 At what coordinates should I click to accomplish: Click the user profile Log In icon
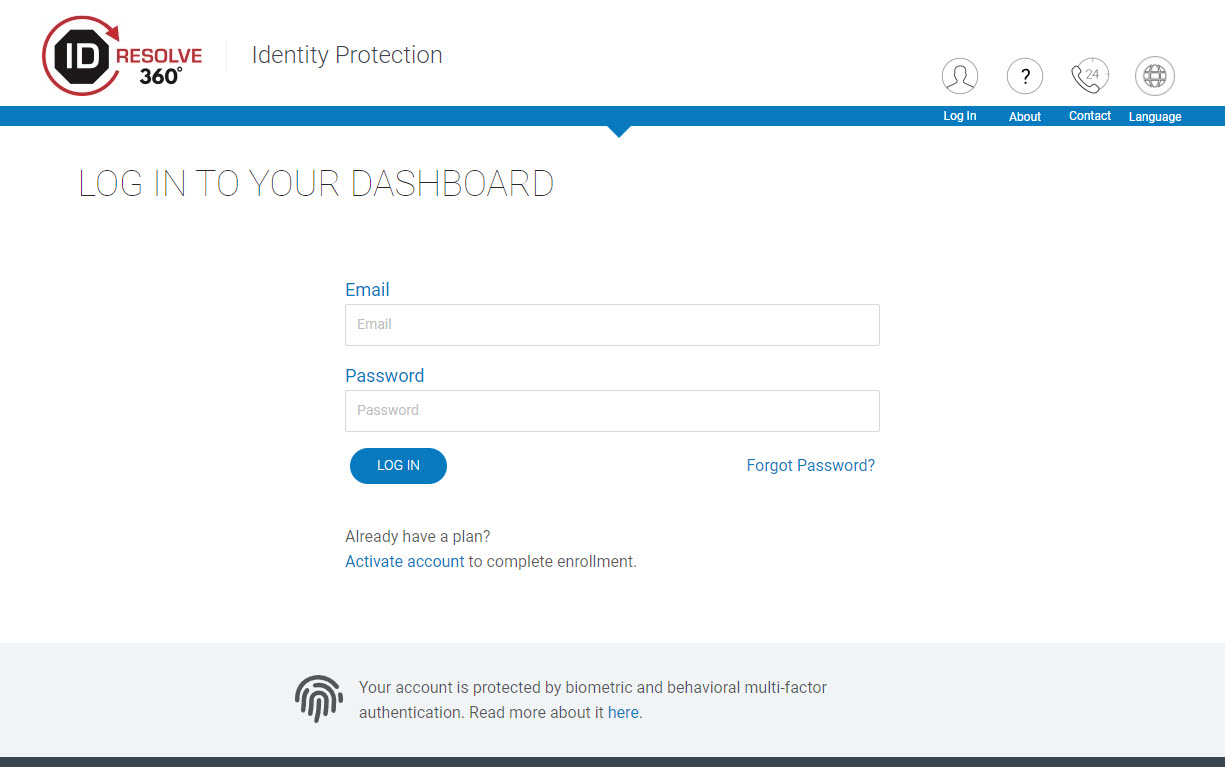point(959,76)
